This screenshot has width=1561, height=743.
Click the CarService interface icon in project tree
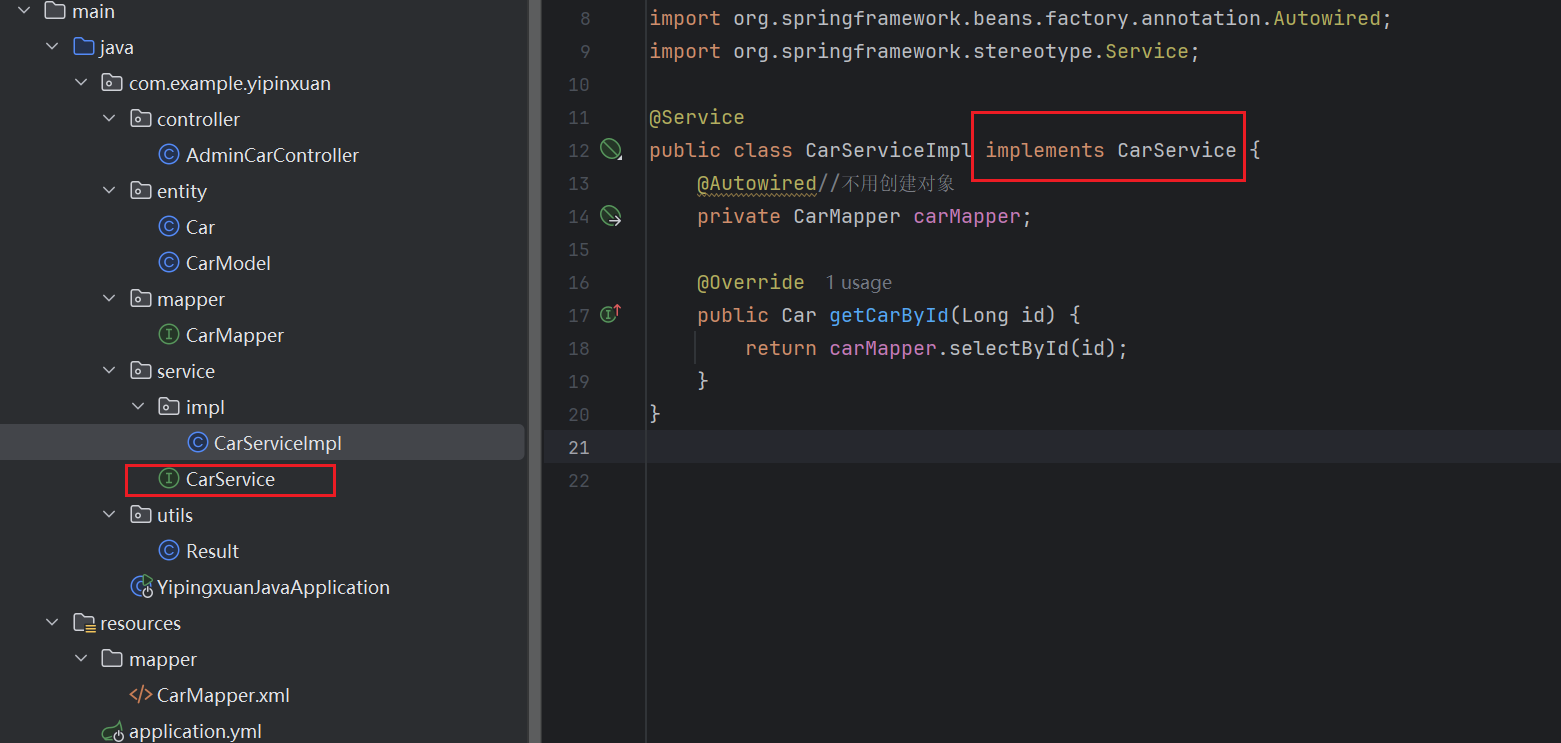coord(169,479)
